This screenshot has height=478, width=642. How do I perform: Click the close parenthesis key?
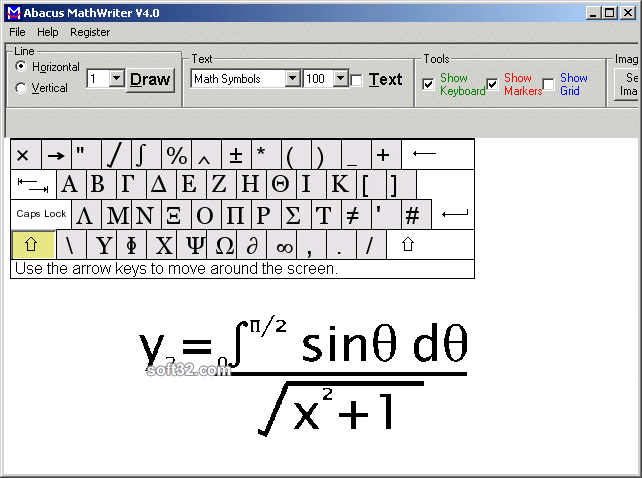tap(326, 154)
